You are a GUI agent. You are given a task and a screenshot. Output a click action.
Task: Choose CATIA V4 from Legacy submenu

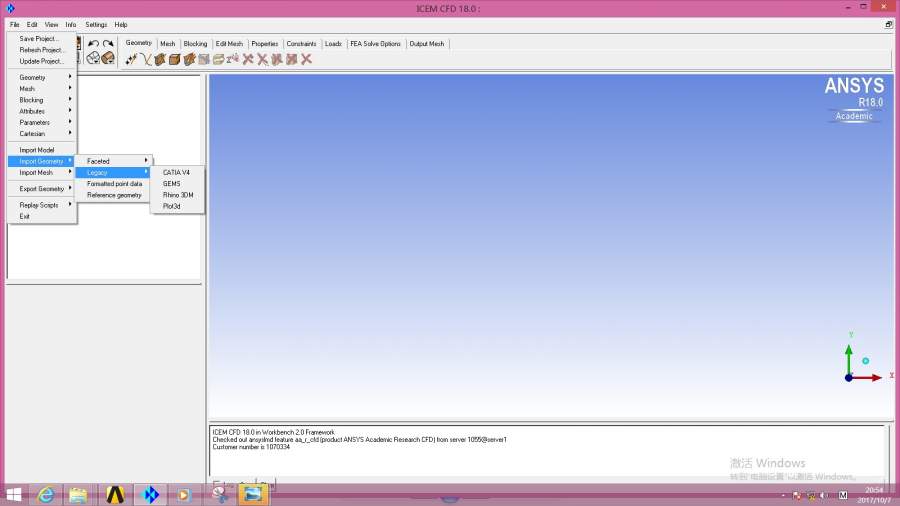pyautogui.click(x=177, y=173)
